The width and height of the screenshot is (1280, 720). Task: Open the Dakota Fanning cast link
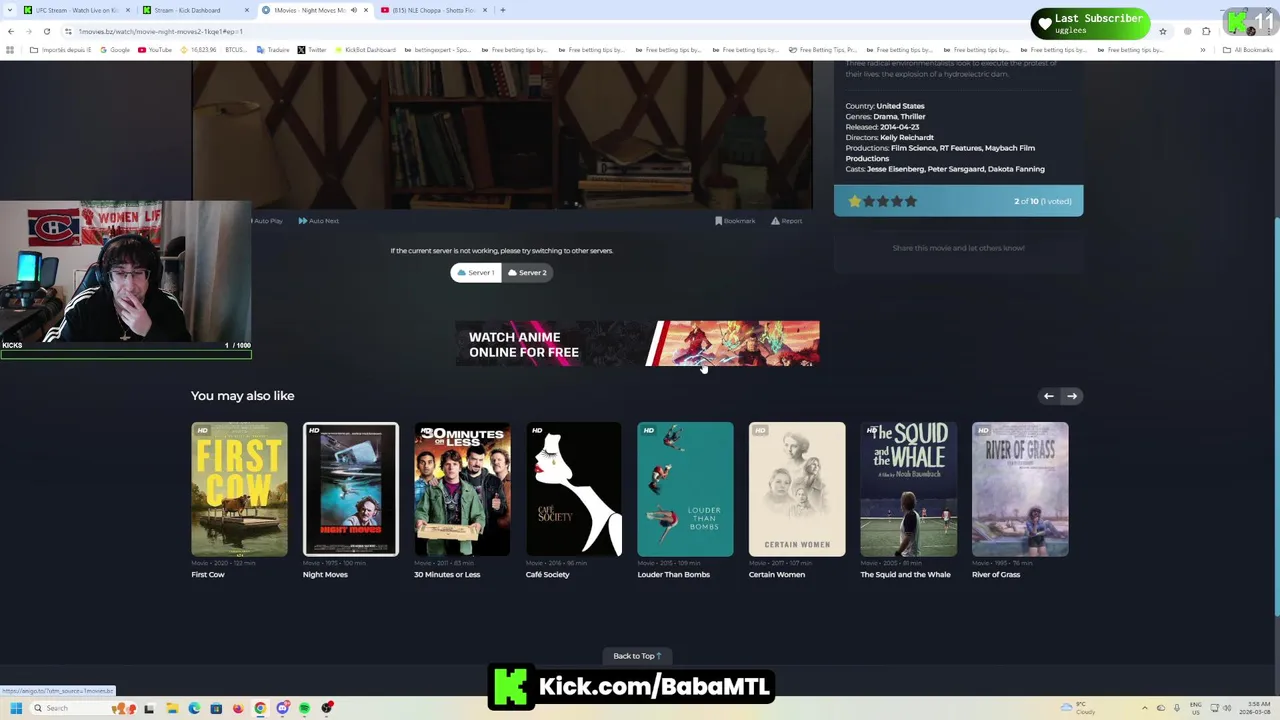coord(1016,169)
